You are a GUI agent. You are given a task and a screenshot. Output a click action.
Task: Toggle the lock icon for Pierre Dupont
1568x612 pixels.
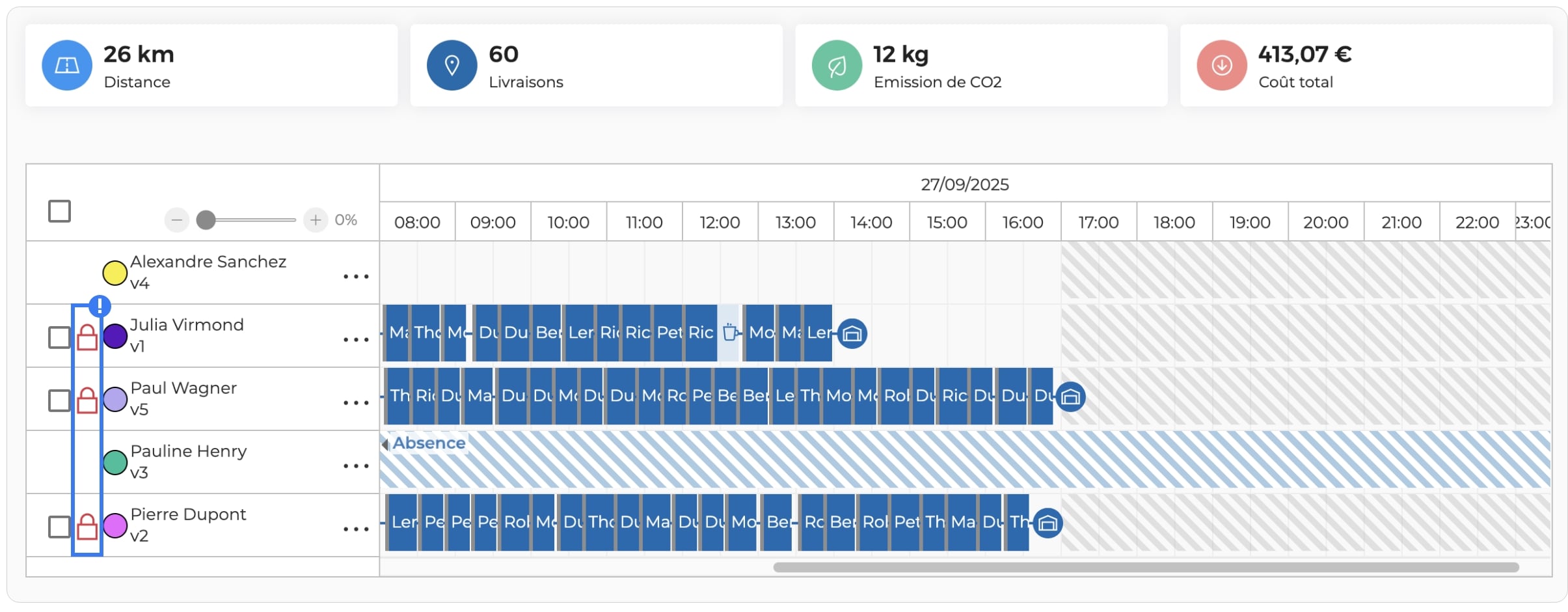87,526
